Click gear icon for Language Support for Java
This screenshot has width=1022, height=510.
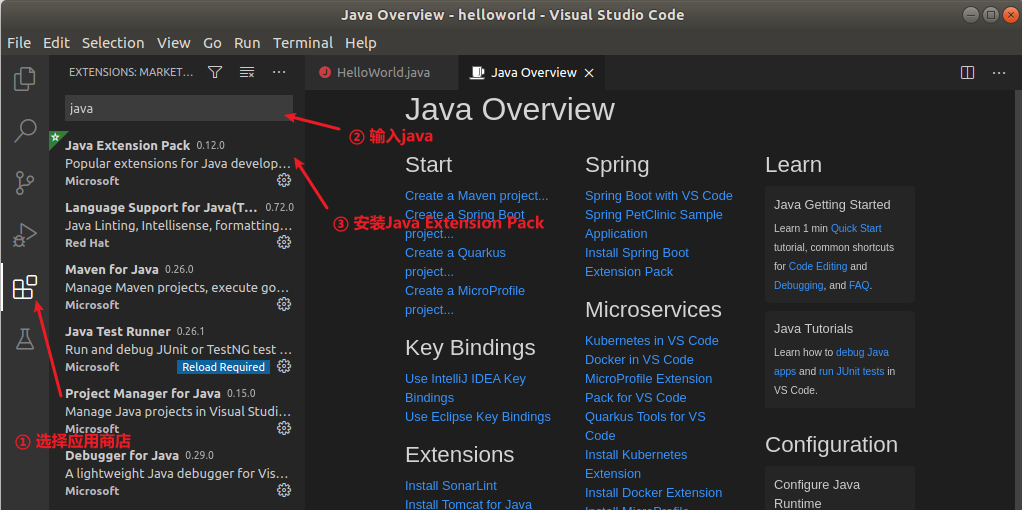coord(284,242)
